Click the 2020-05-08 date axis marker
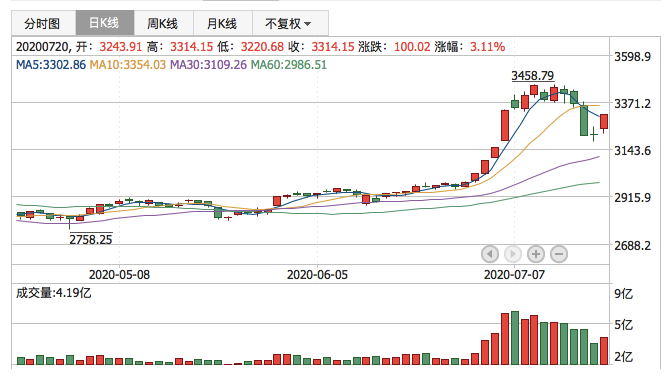Screen dimensions: 670x378 tap(119, 274)
